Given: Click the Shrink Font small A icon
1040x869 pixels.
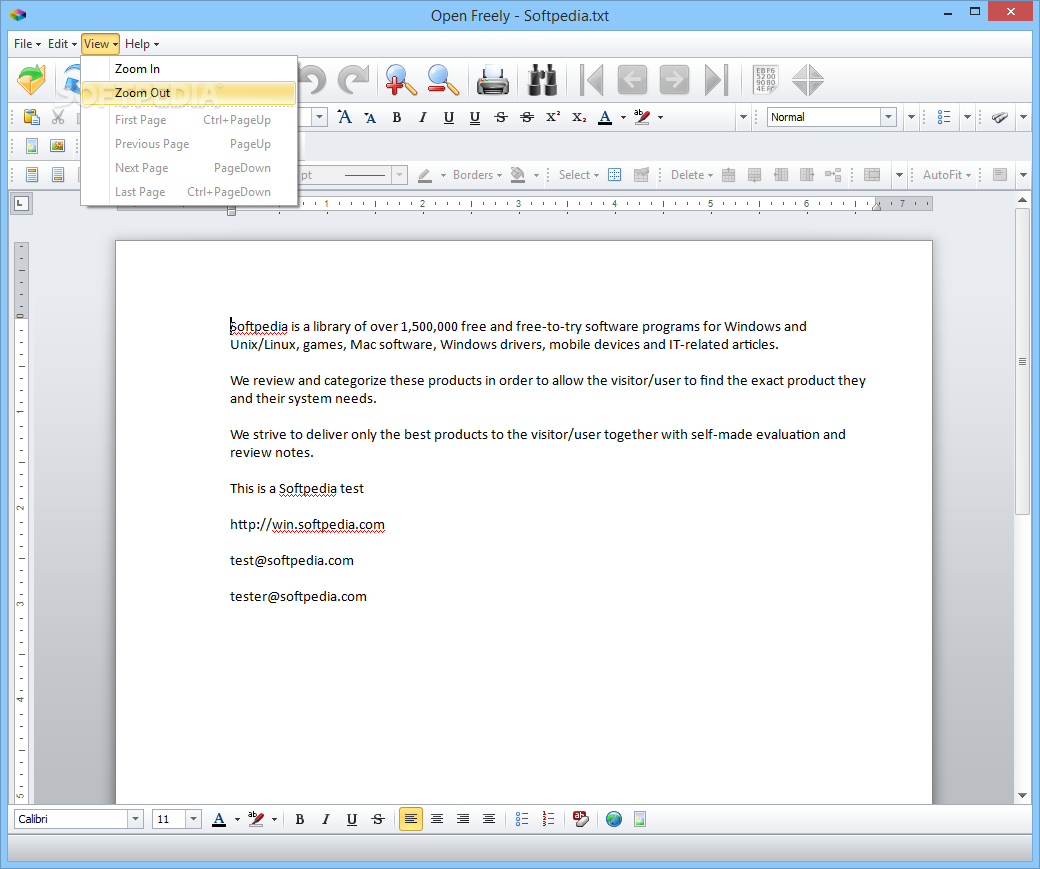Looking at the screenshot, I should pos(370,117).
